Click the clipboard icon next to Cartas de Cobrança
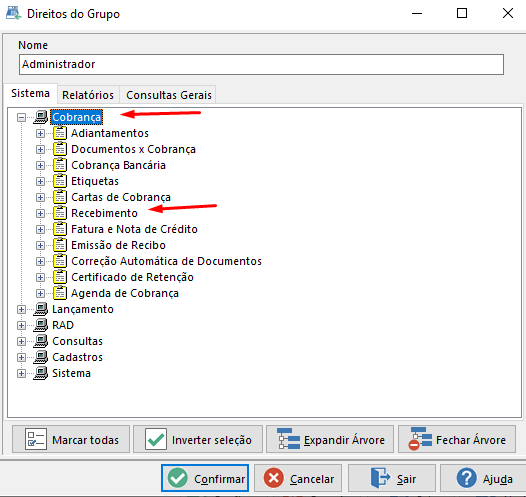Viewport: 526px width, 497px height. [60, 197]
